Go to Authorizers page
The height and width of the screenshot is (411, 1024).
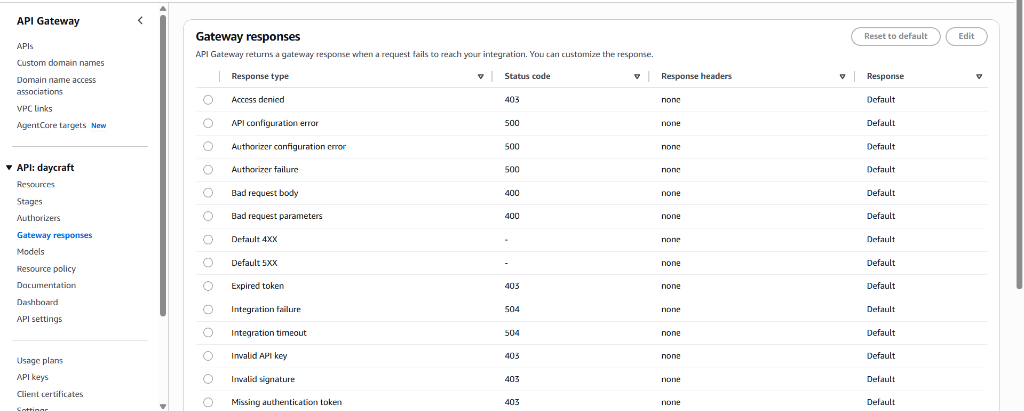(x=39, y=218)
